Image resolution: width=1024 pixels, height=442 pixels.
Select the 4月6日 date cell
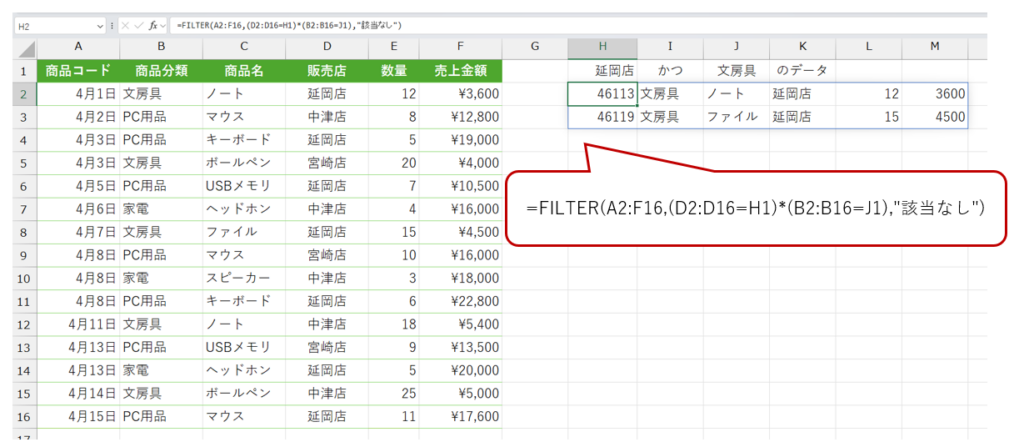[78, 209]
